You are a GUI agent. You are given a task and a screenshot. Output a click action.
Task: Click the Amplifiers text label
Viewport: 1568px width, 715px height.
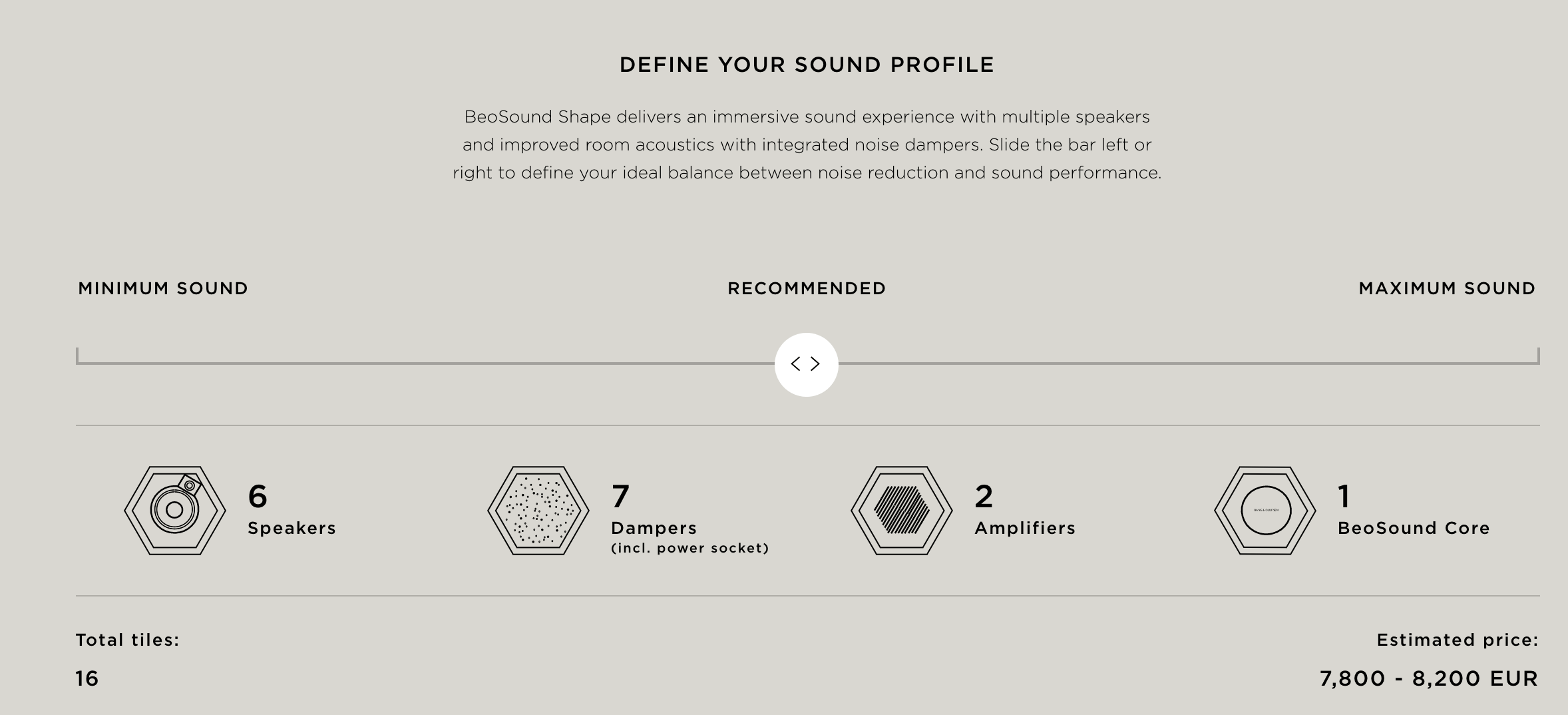pyautogui.click(x=1025, y=528)
